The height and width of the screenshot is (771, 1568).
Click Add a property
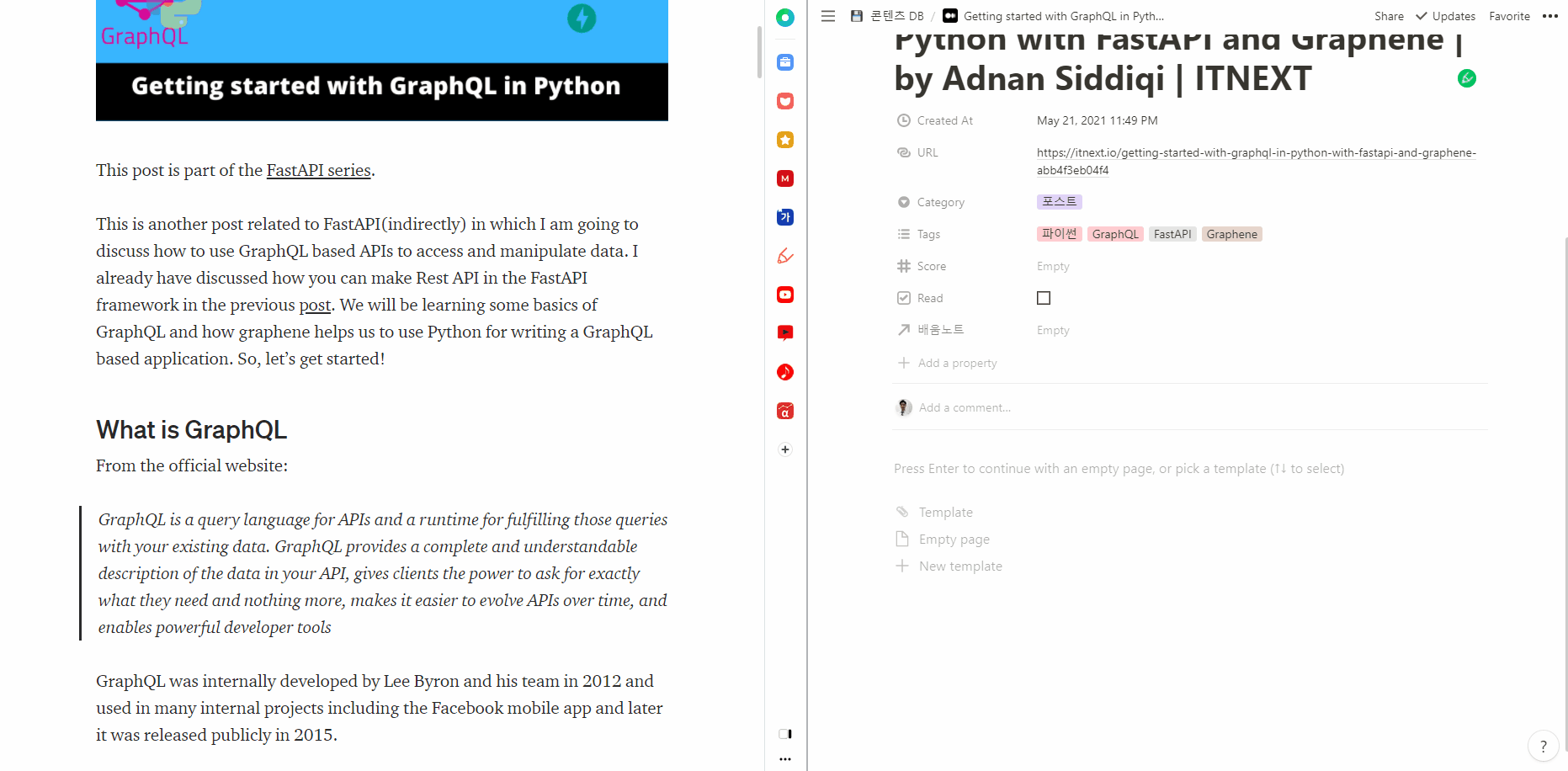click(948, 363)
